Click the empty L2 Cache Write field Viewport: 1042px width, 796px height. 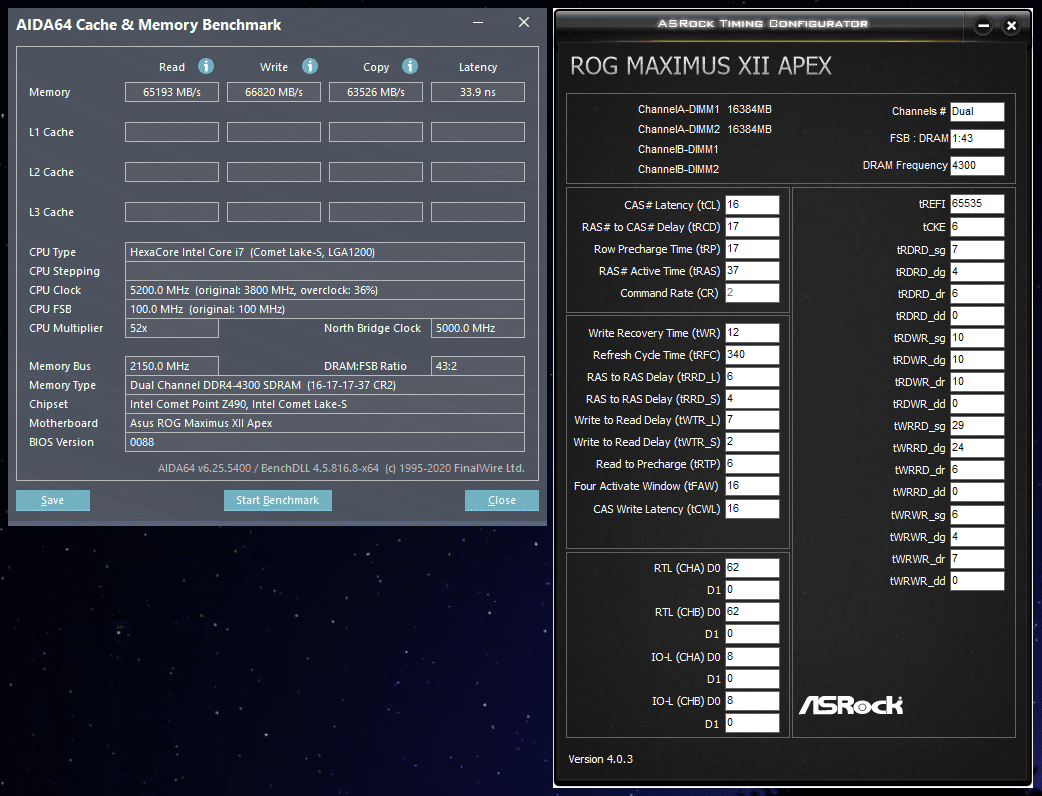point(274,171)
